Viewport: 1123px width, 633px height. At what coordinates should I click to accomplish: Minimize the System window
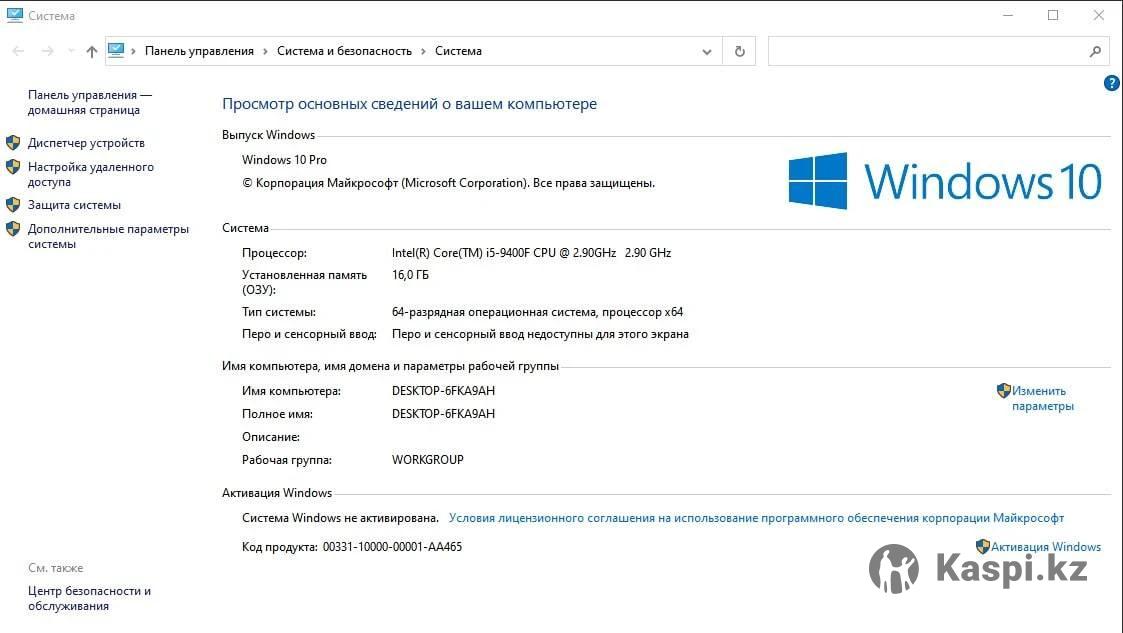tap(1008, 15)
